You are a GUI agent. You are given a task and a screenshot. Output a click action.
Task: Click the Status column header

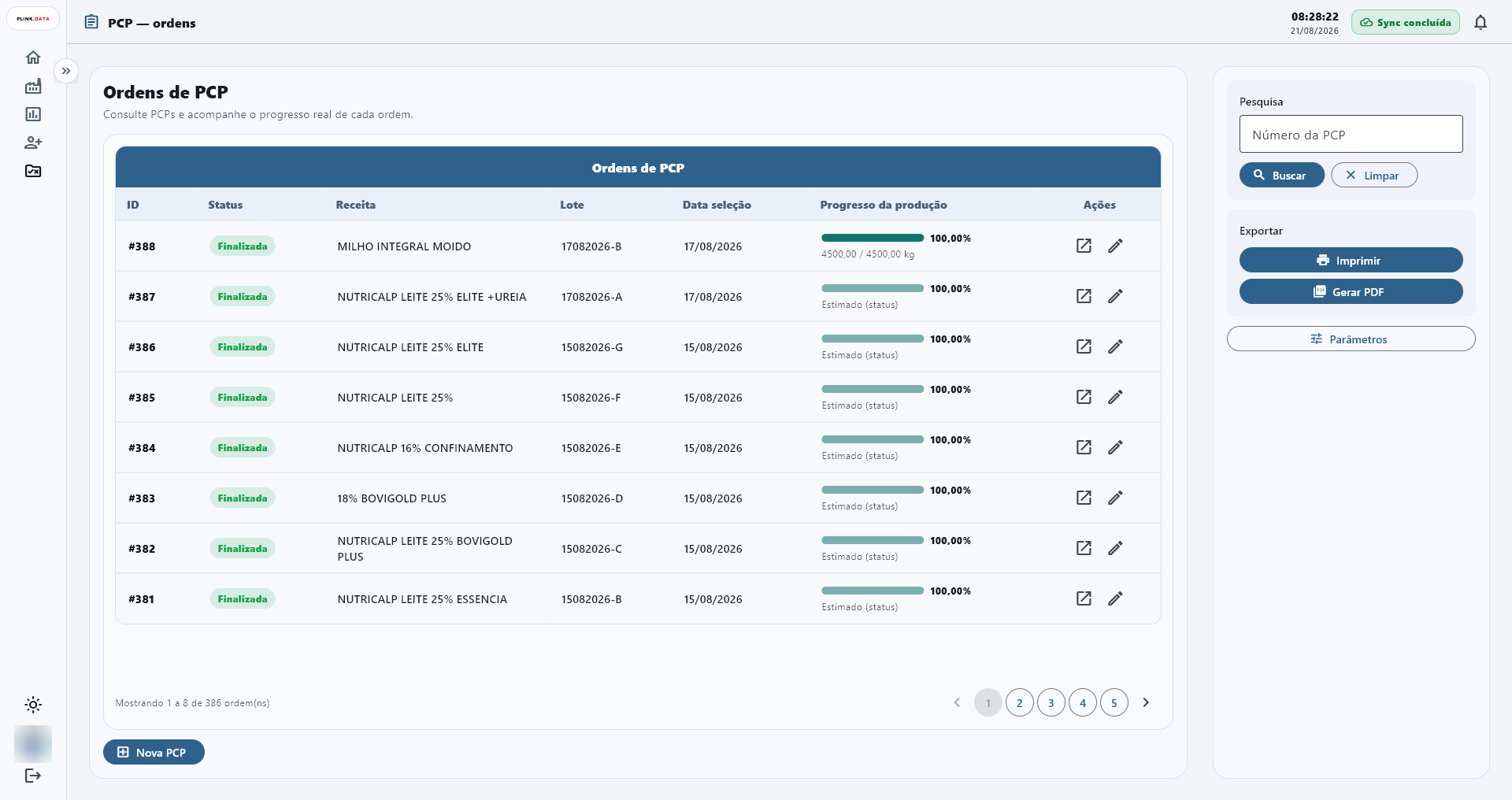[x=225, y=205]
